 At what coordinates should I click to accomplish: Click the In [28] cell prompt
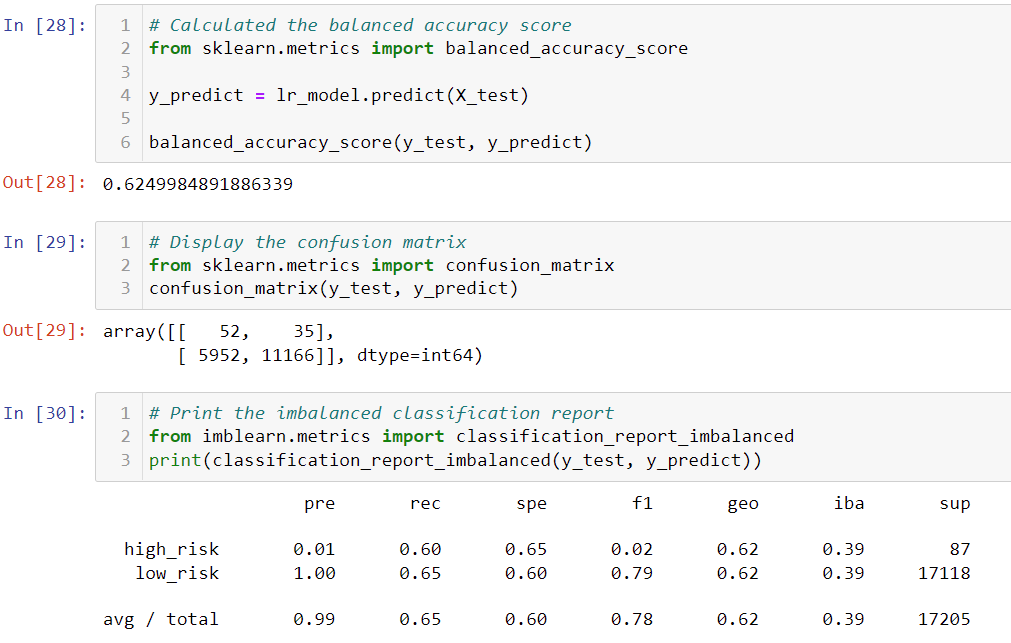coord(44,25)
